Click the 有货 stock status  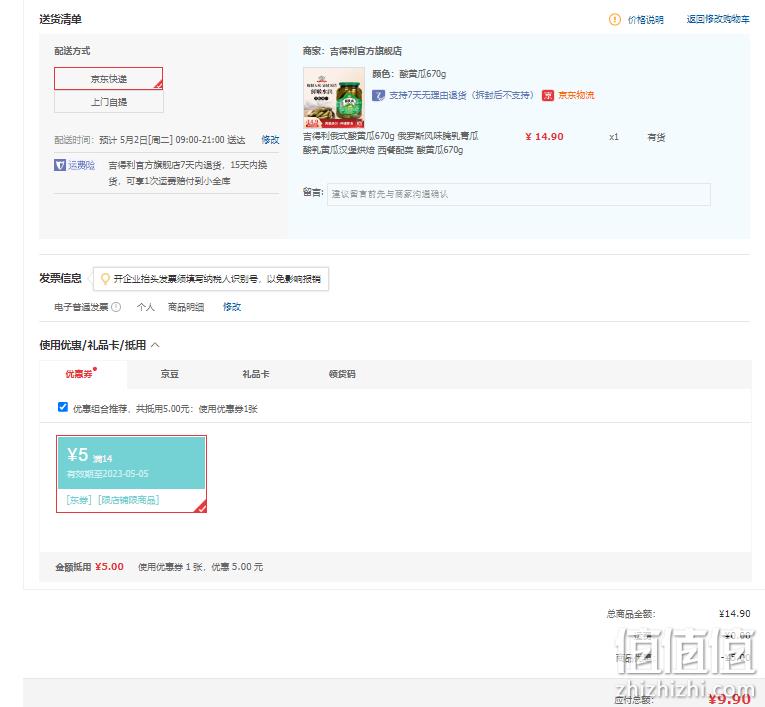[x=656, y=137]
